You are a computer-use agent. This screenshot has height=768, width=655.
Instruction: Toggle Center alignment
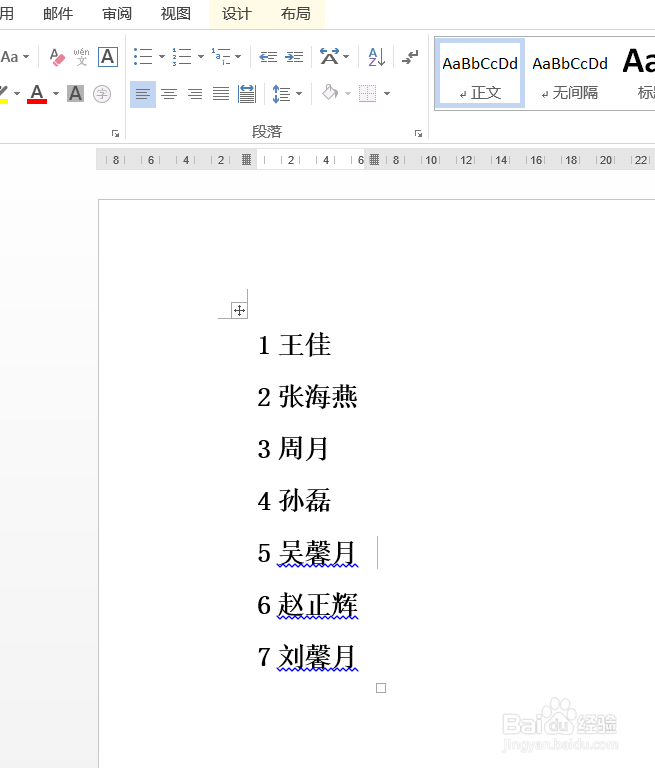(169, 94)
